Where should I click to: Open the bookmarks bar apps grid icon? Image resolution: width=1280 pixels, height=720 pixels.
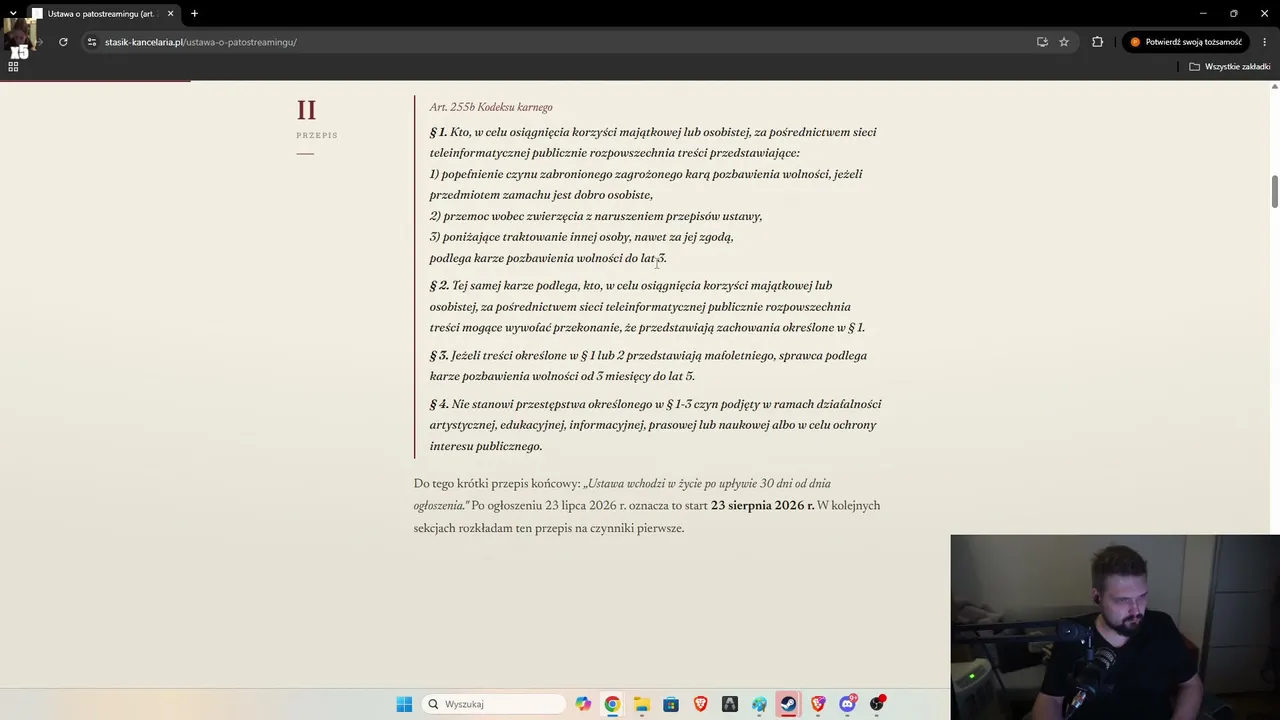tap(13, 66)
